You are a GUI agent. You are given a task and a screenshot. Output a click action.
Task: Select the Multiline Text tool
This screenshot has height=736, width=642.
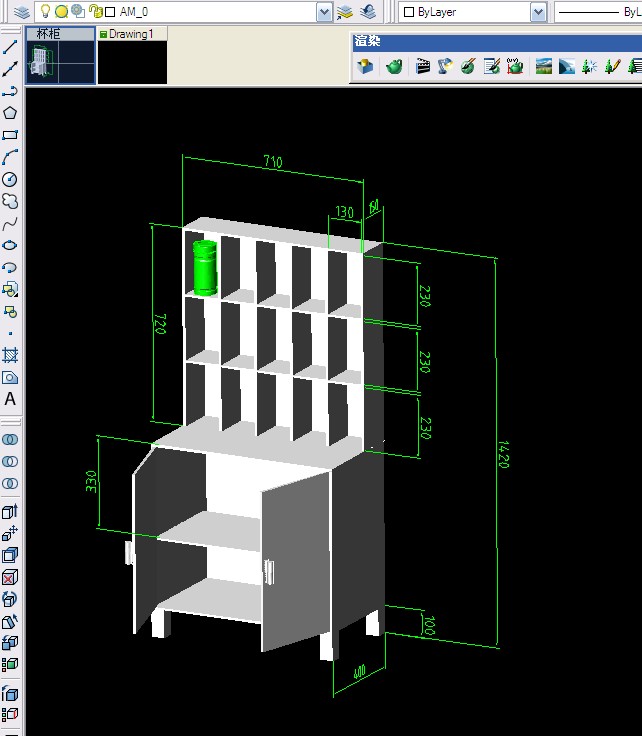click(10, 399)
